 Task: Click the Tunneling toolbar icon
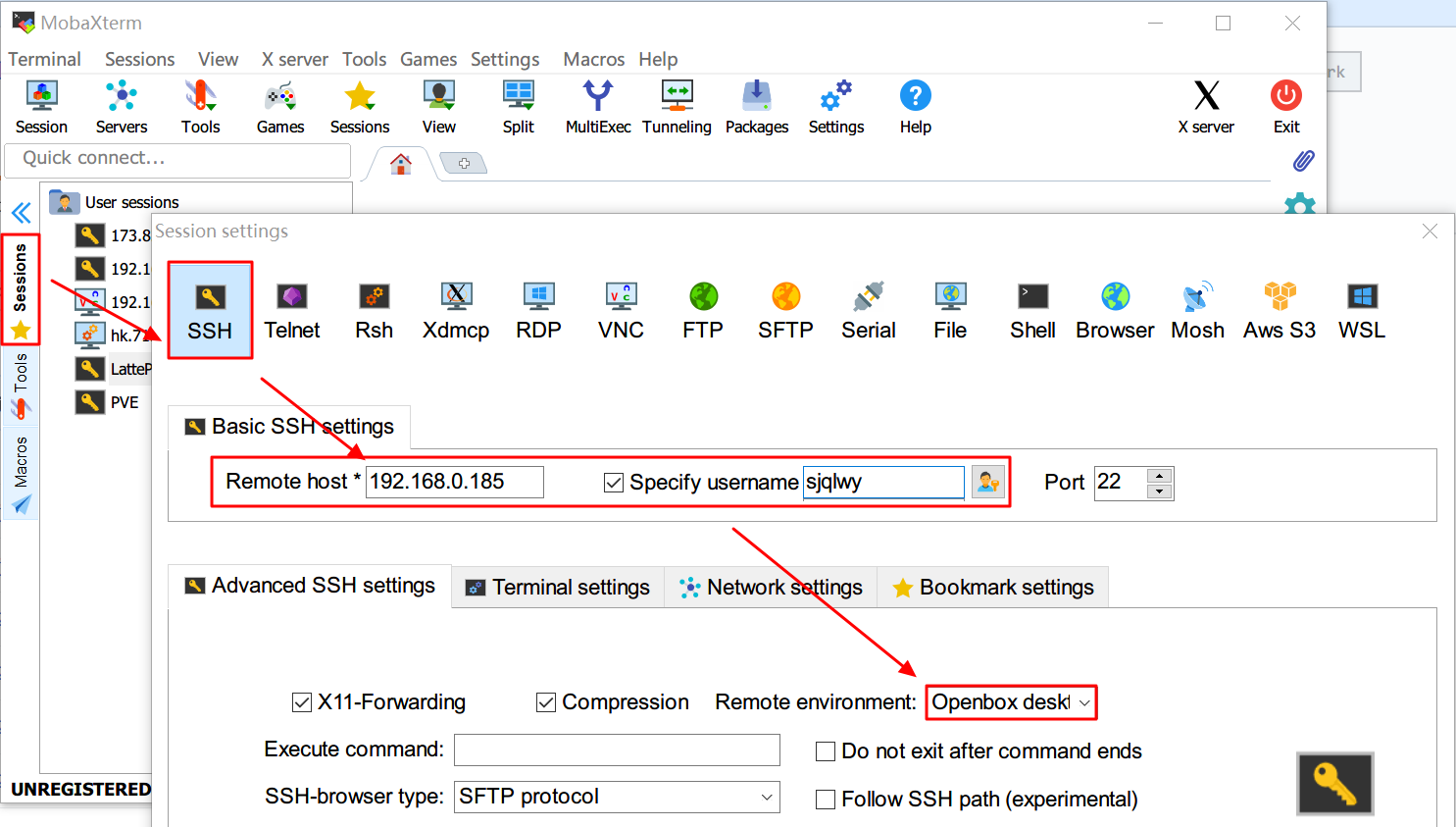(x=677, y=107)
